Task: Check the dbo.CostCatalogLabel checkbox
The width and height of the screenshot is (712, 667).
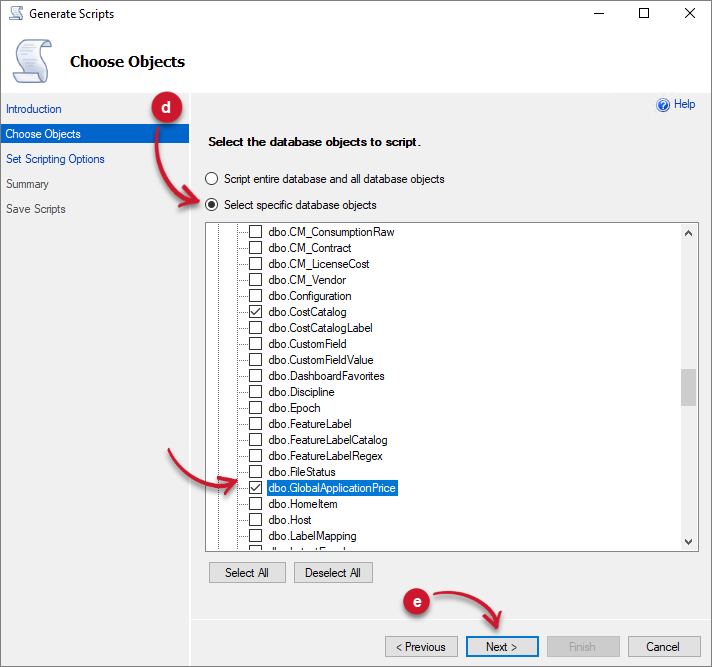Action: tap(256, 327)
